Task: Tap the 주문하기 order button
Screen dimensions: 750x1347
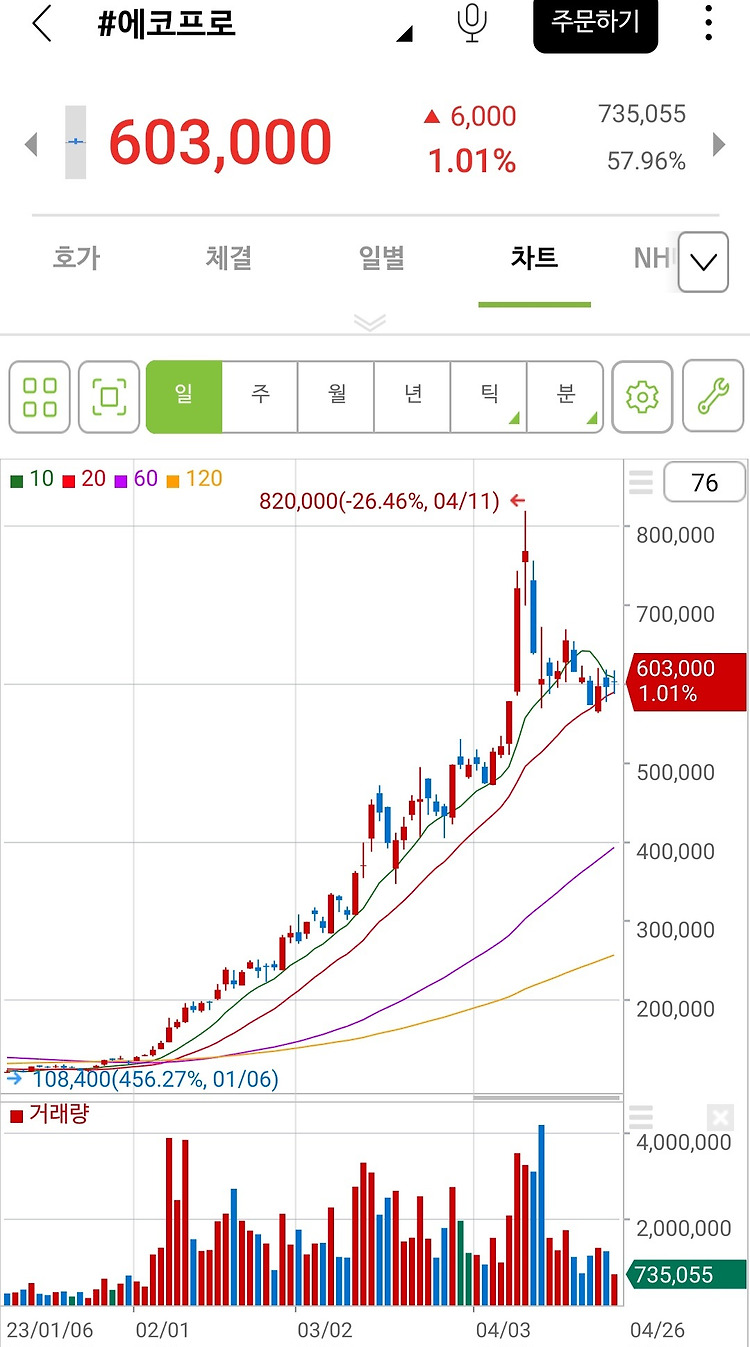Action: click(595, 24)
